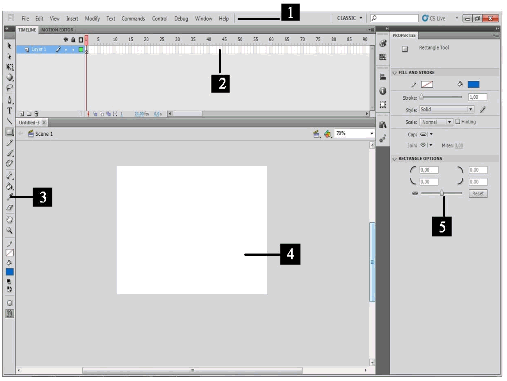The height and width of the screenshot is (381, 507).
Task: Open the Style dropdown showing Solid
Action: click(446, 109)
